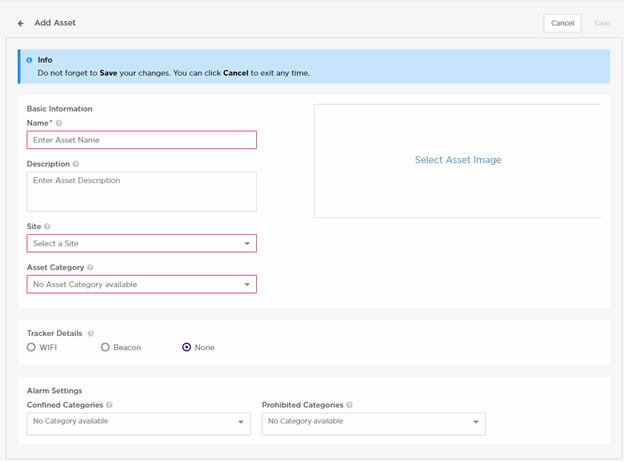Select the WIFI tracker radio button
The height and width of the screenshot is (462, 624).
pos(31,347)
